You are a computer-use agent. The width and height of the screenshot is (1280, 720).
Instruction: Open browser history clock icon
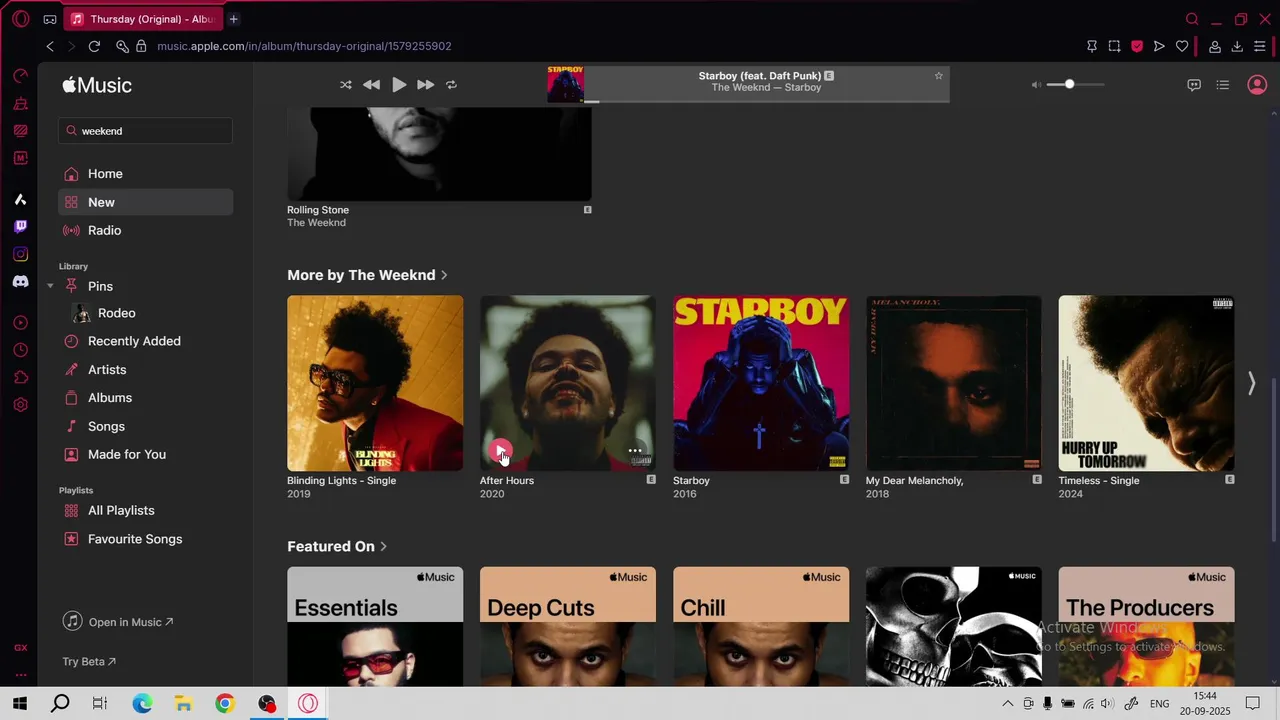[x=20, y=350]
